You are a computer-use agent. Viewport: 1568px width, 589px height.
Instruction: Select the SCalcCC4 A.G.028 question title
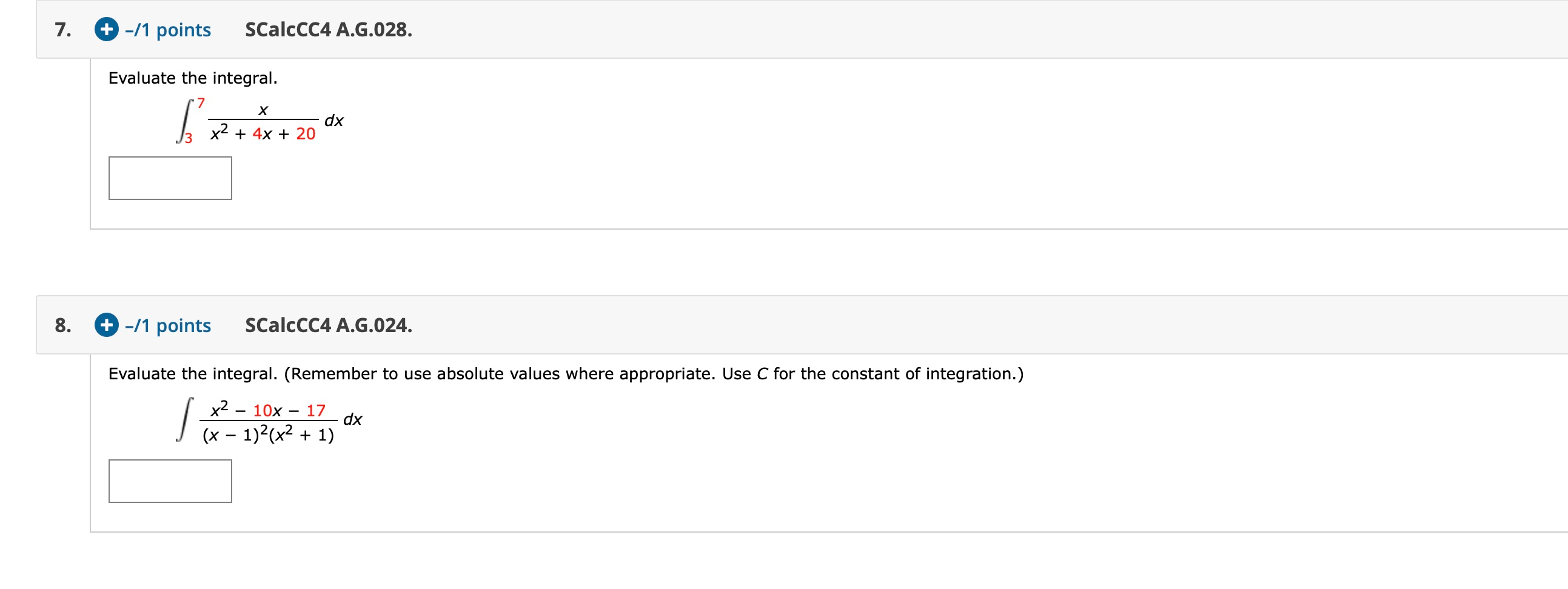click(329, 30)
